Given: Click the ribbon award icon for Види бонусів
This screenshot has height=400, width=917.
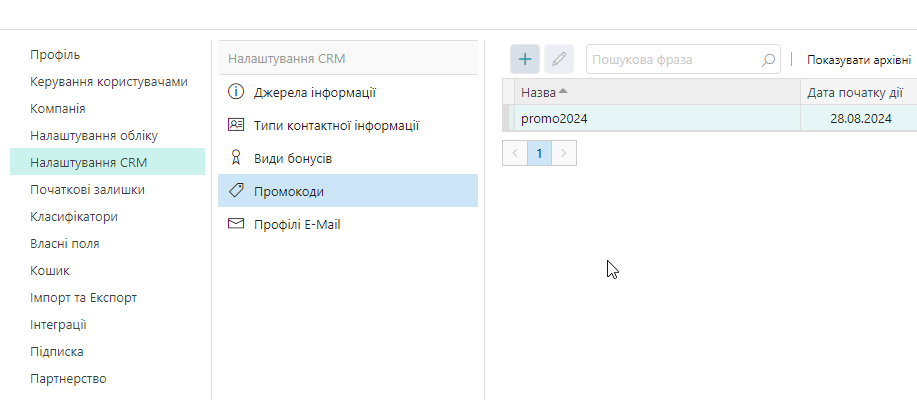Looking at the screenshot, I should tap(236, 158).
